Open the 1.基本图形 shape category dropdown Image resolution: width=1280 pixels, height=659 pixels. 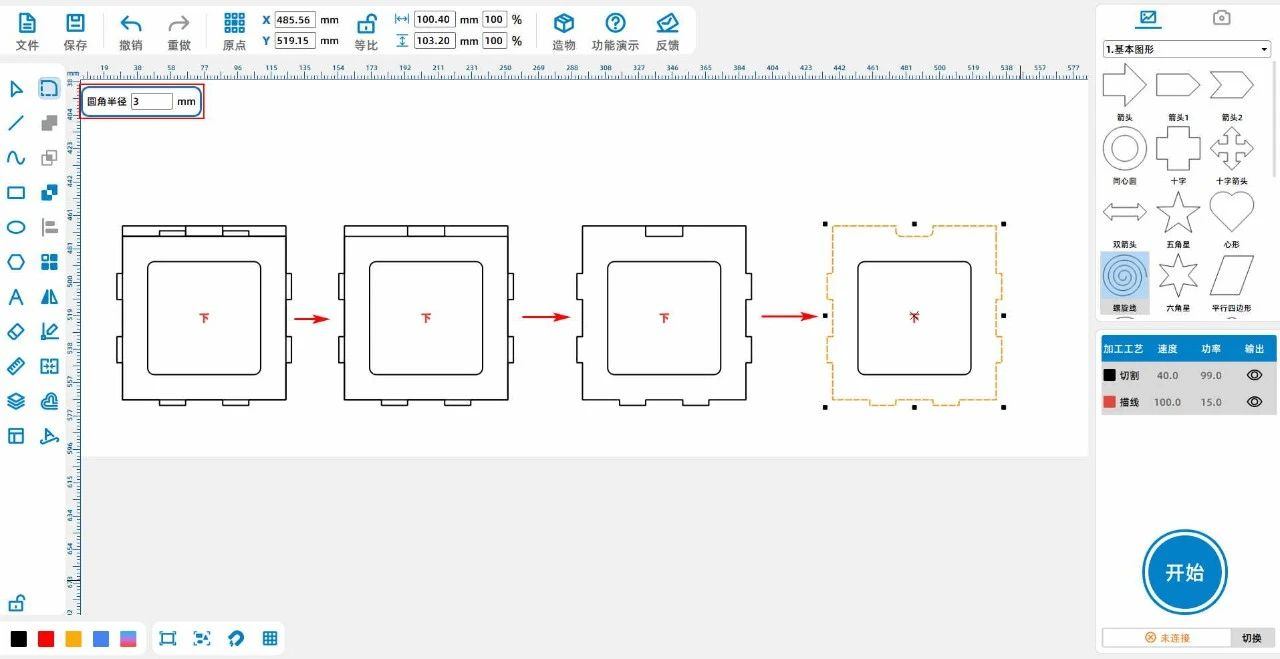pyautogui.click(x=1186, y=49)
